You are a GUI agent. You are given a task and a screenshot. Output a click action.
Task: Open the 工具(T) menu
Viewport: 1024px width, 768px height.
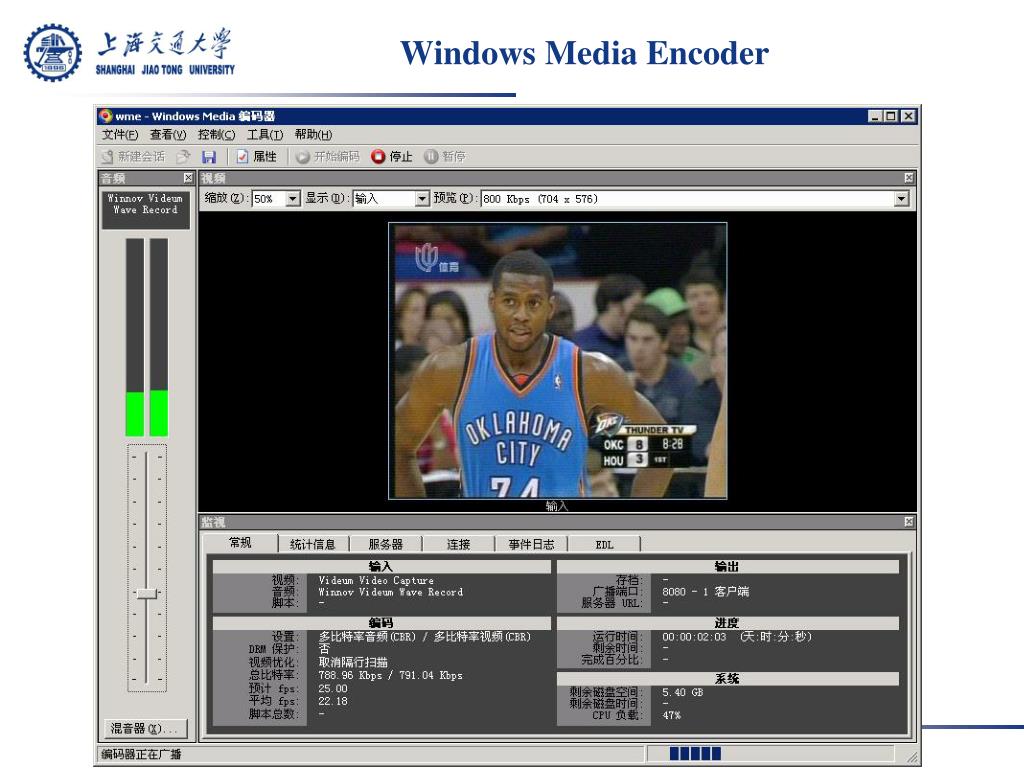(x=264, y=135)
